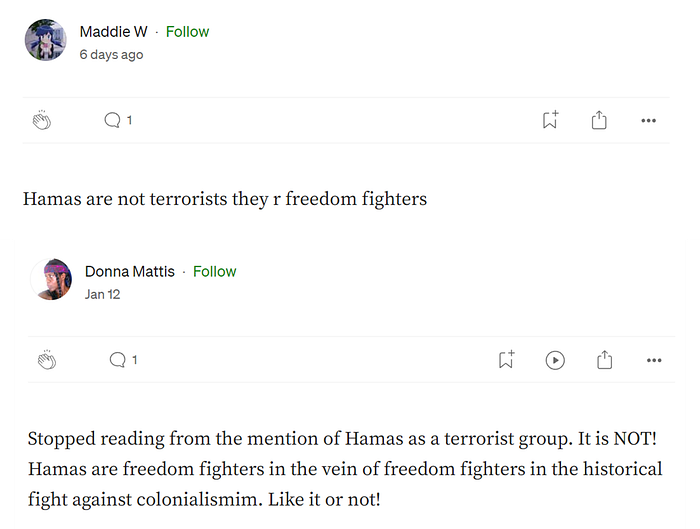Open the '6 days ago' timestamp link

click(111, 54)
